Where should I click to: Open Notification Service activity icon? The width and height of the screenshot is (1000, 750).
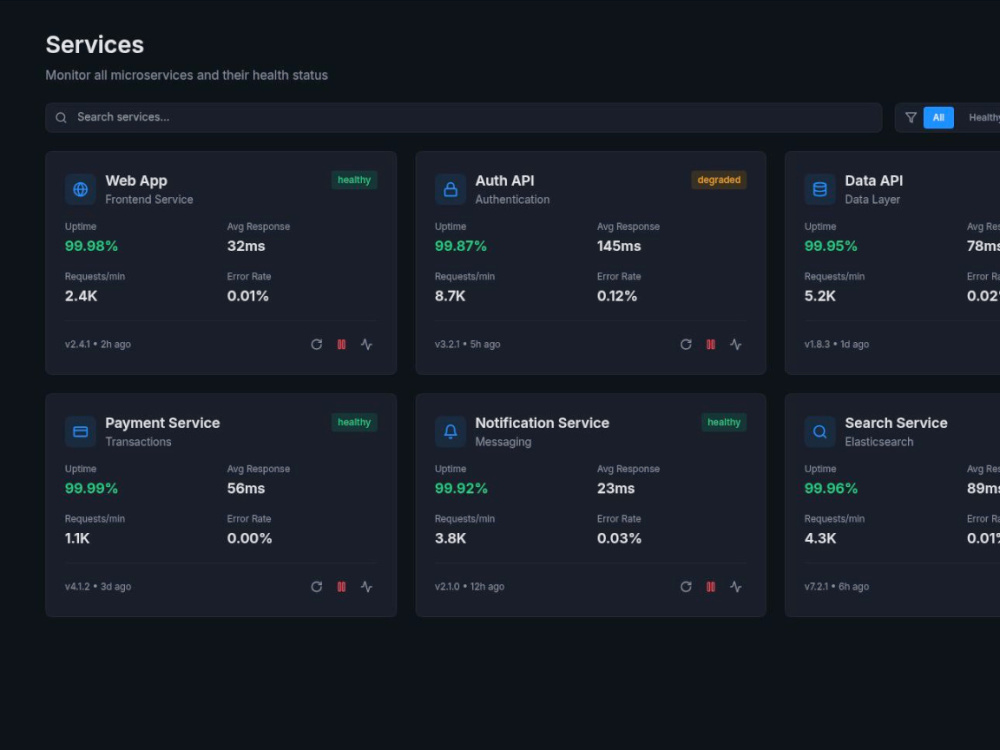pos(736,587)
